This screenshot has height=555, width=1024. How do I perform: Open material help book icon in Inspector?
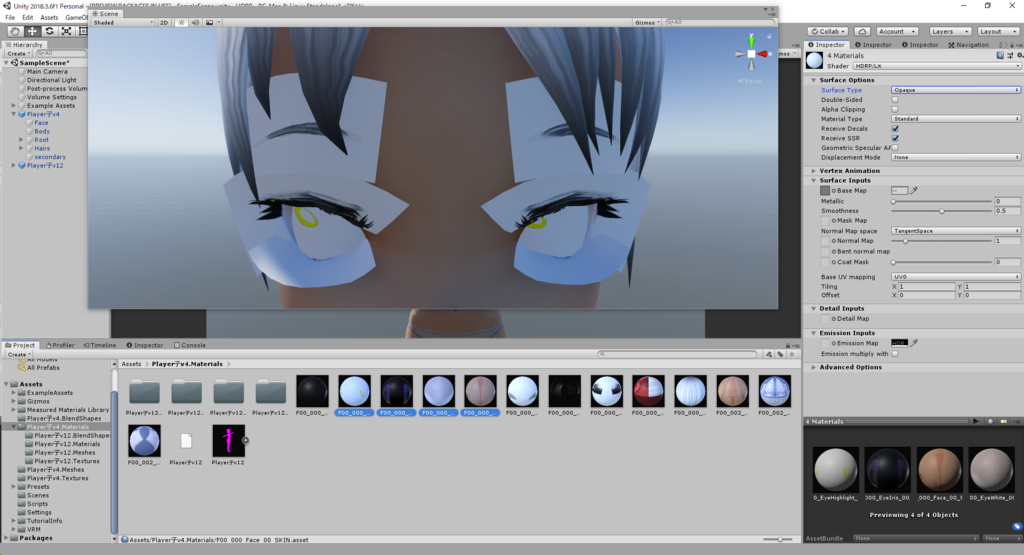point(1000,56)
